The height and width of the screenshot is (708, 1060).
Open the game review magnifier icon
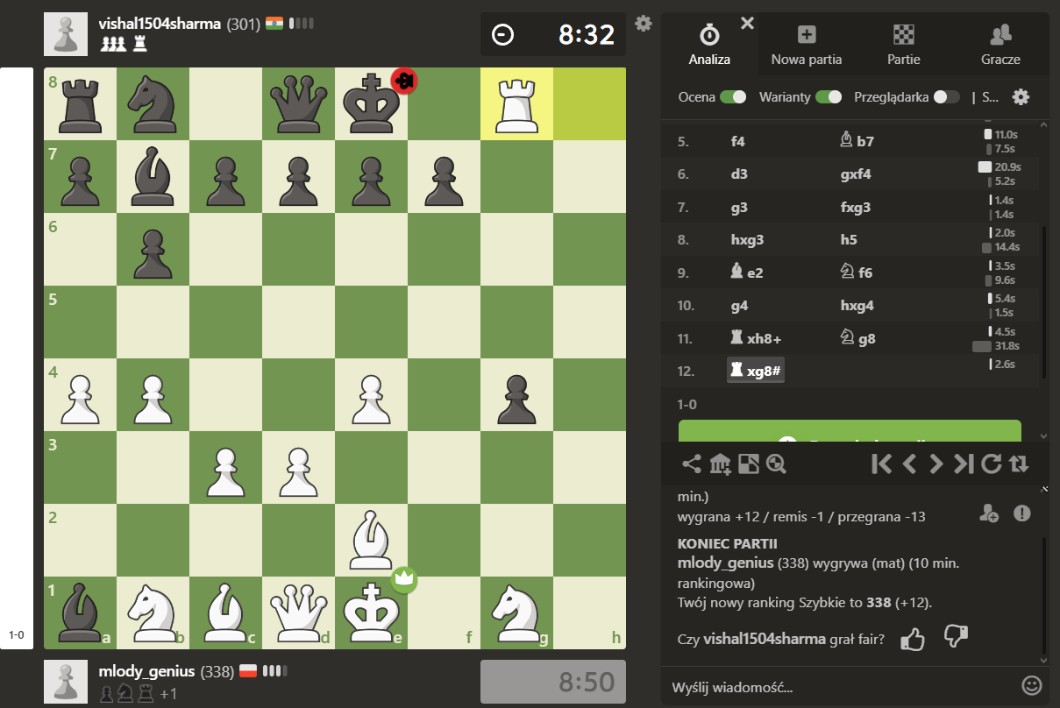coord(776,464)
